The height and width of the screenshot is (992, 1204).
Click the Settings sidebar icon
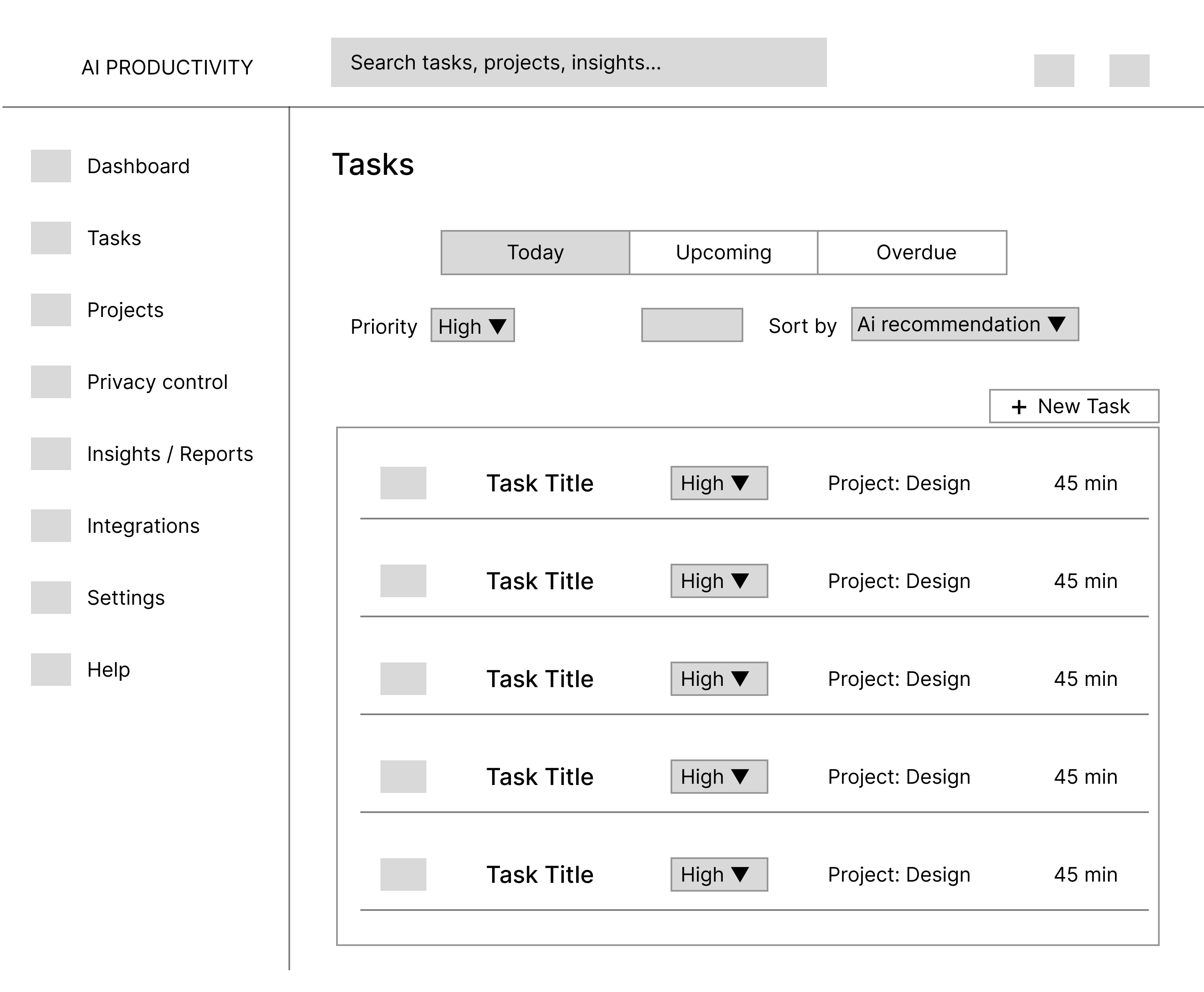click(51, 598)
